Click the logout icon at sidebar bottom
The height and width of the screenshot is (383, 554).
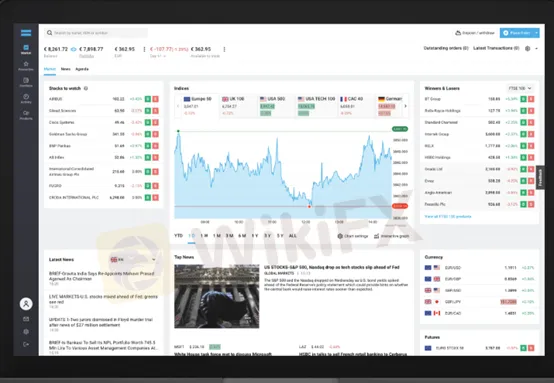[x=26, y=344]
